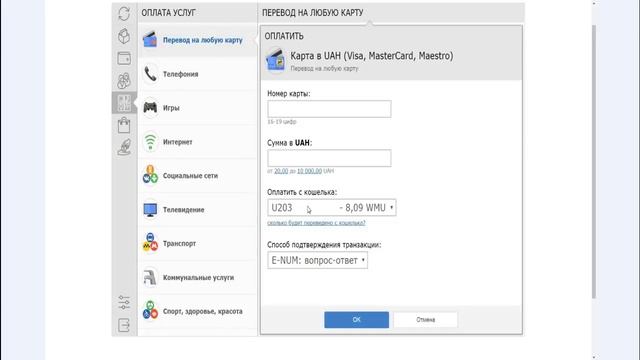The height and width of the screenshot is (360, 640).
Task: Click the page vertical scrollbar
Action: coord(594,161)
